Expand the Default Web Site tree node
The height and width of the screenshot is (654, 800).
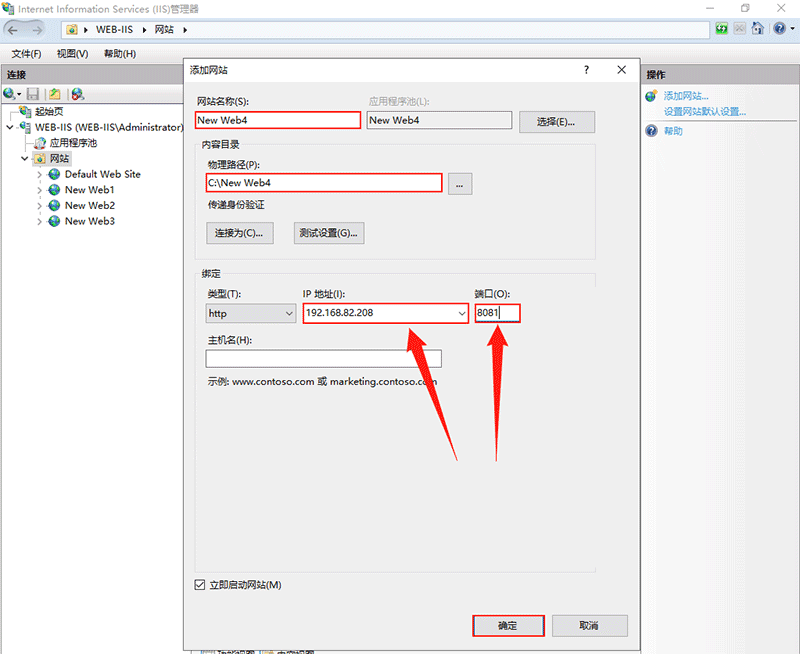(x=40, y=174)
